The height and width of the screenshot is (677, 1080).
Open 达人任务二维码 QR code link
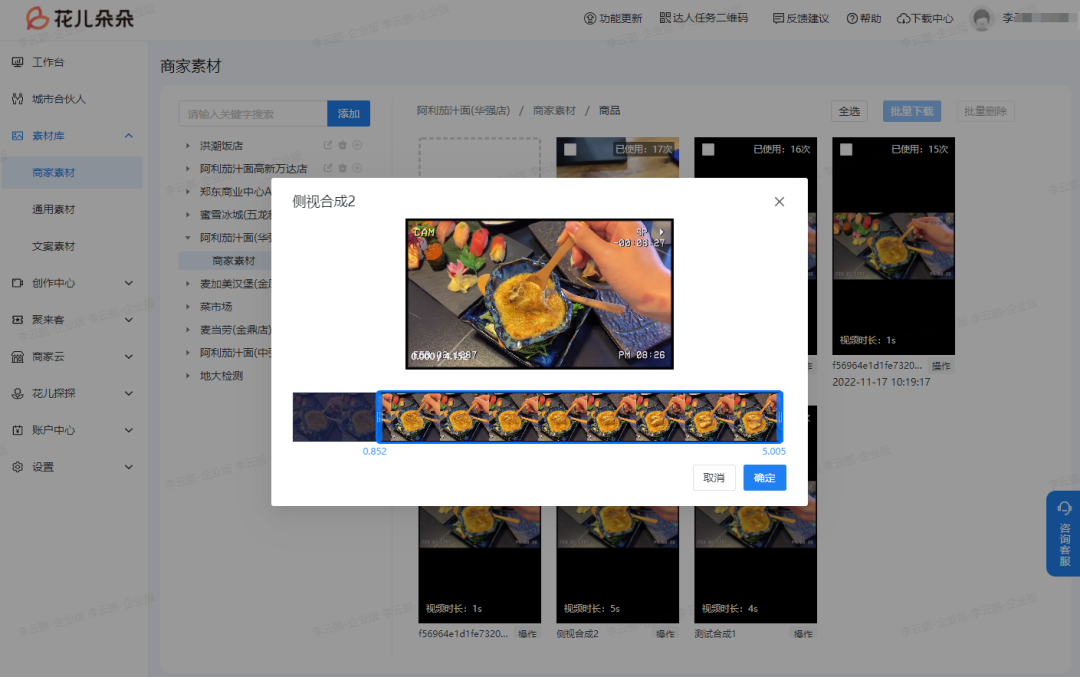click(x=703, y=18)
